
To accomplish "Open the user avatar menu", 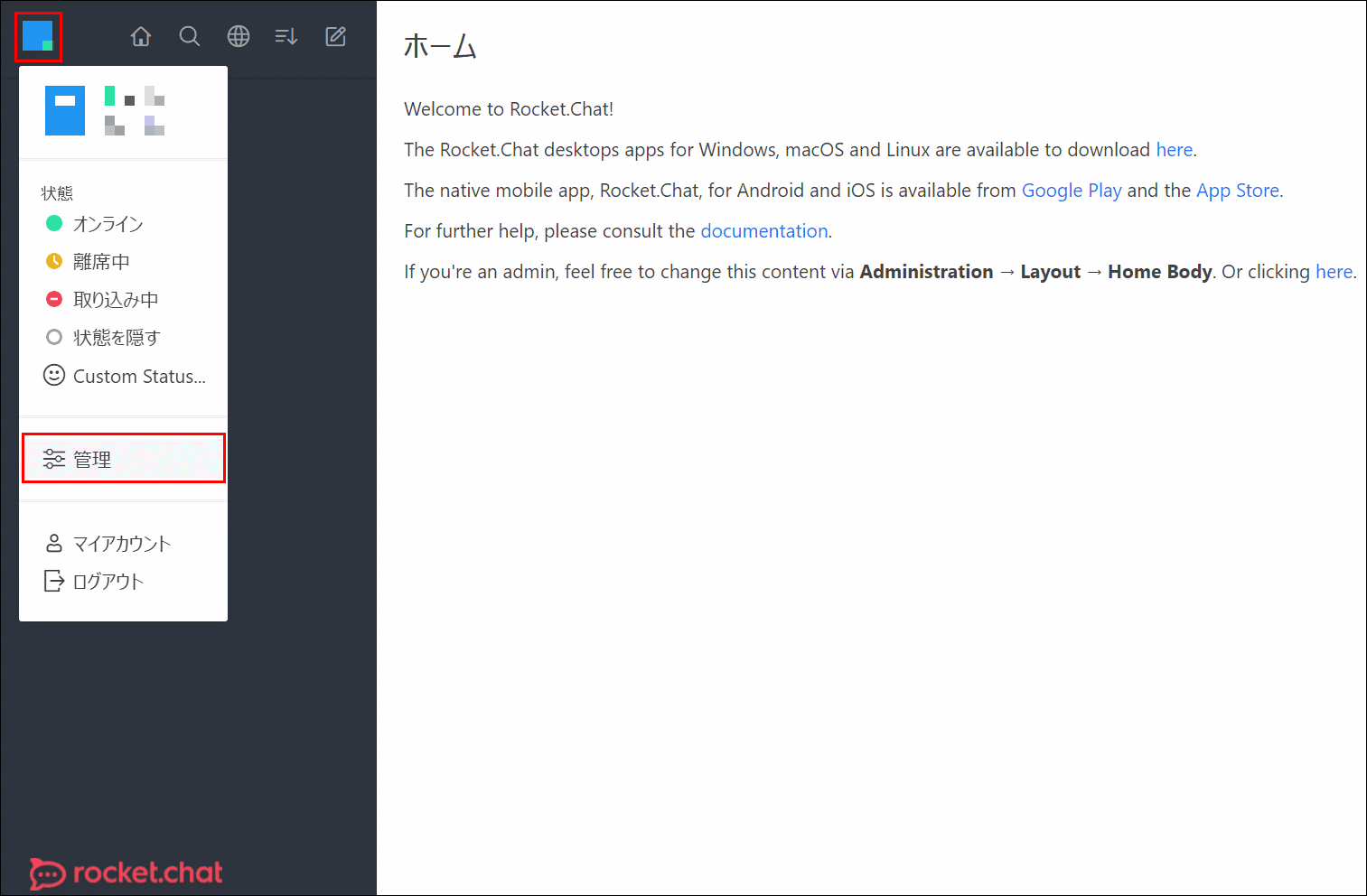I will click(x=38, y=36).
